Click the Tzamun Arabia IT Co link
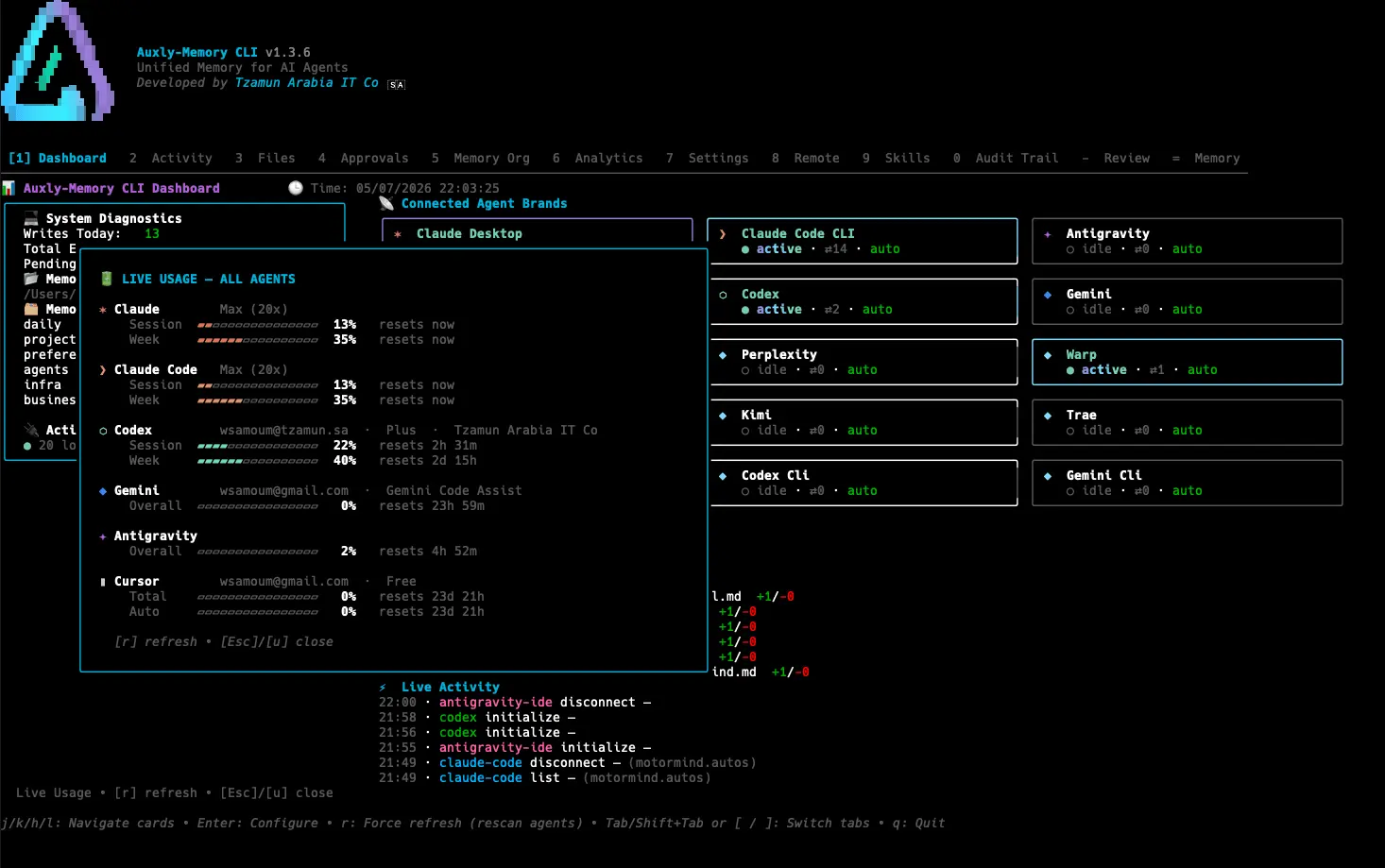Screen dimensions: 1385x868 [307, 83]
